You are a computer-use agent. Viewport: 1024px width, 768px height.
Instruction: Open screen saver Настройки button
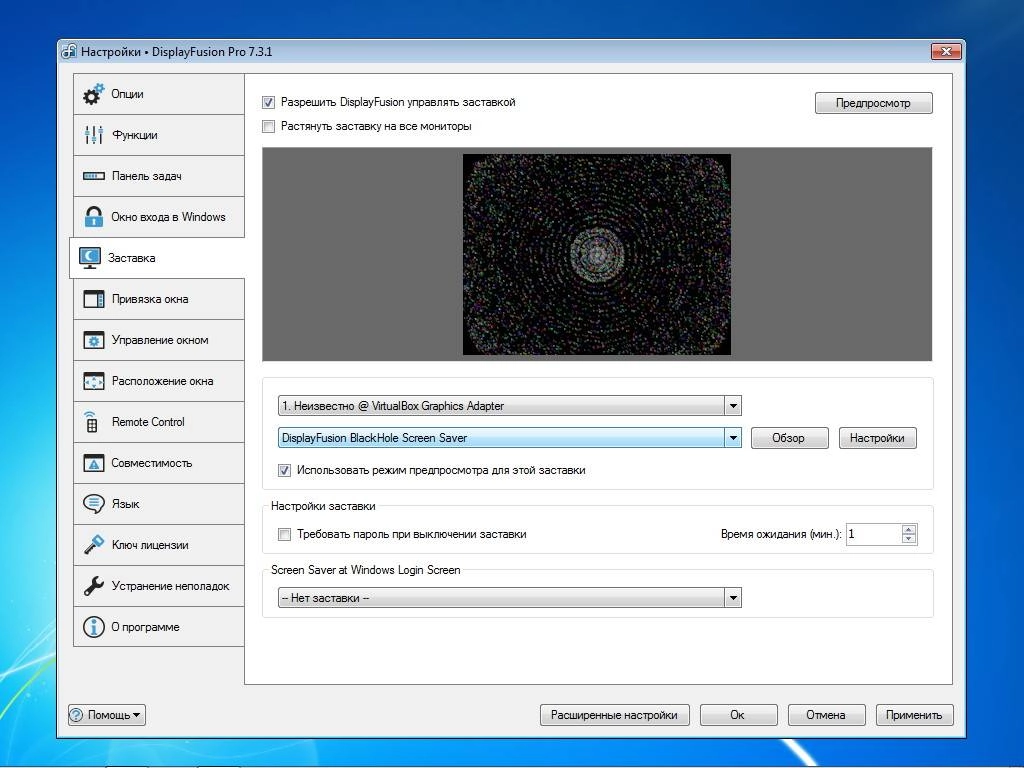877,438
